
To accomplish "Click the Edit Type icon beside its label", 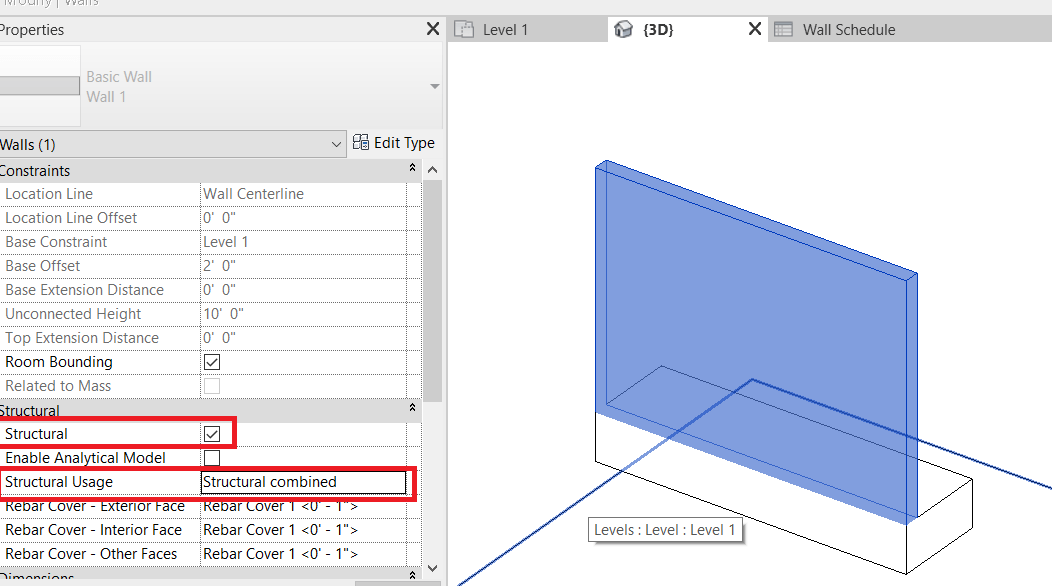I will (359, 142).
